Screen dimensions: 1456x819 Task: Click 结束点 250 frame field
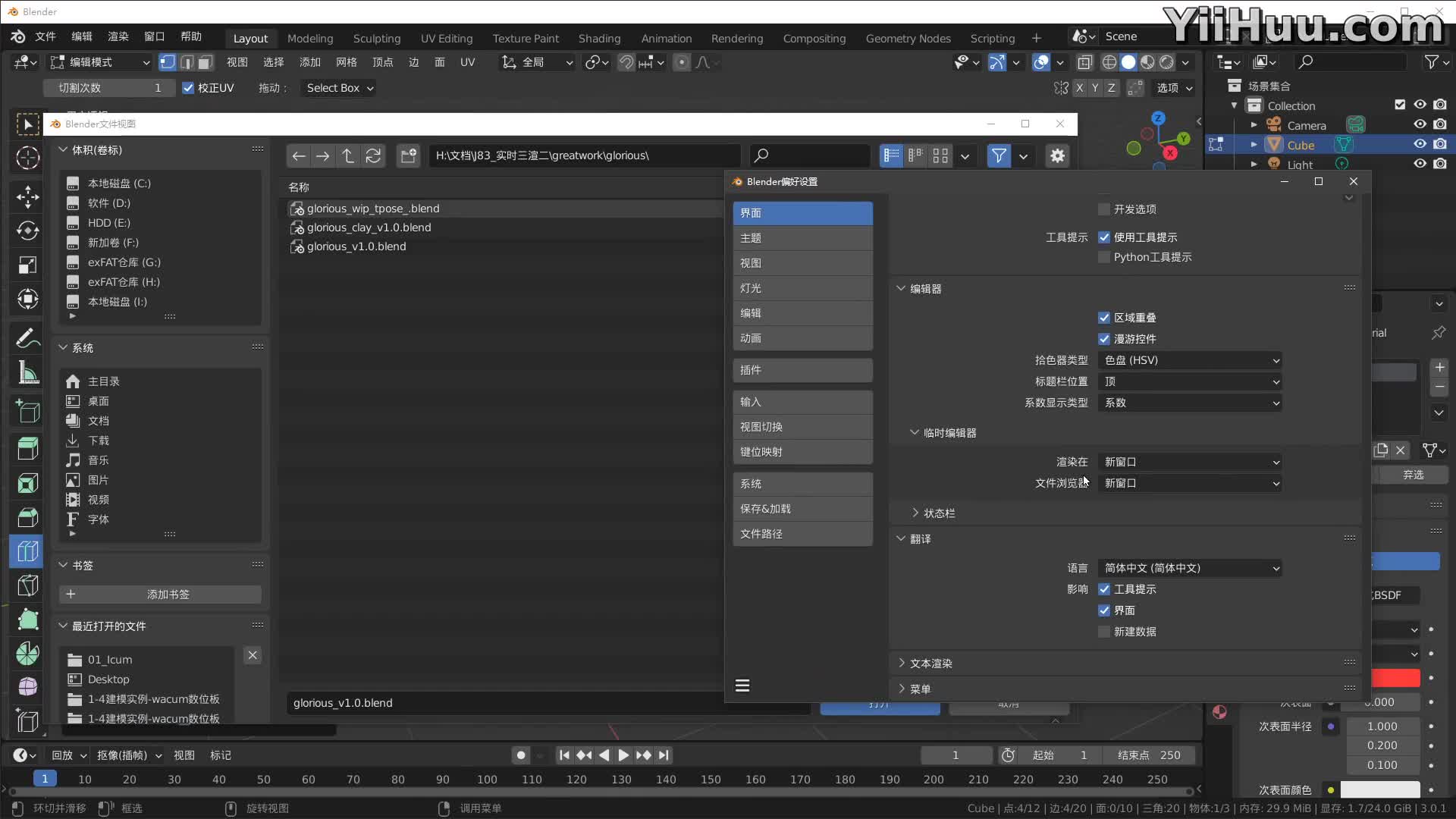tap(1149, 755)
